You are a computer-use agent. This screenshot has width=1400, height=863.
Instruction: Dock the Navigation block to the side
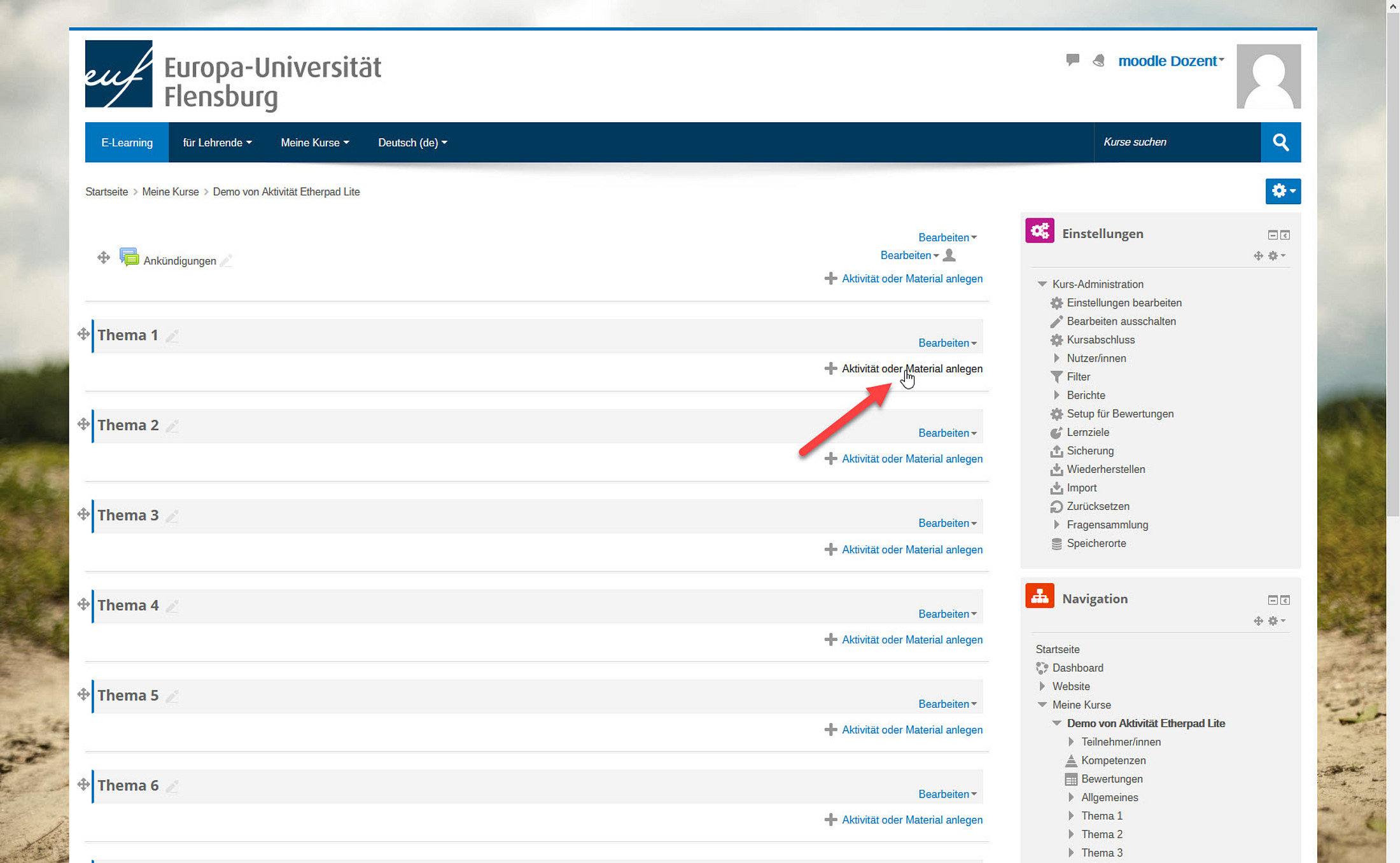1285,600
